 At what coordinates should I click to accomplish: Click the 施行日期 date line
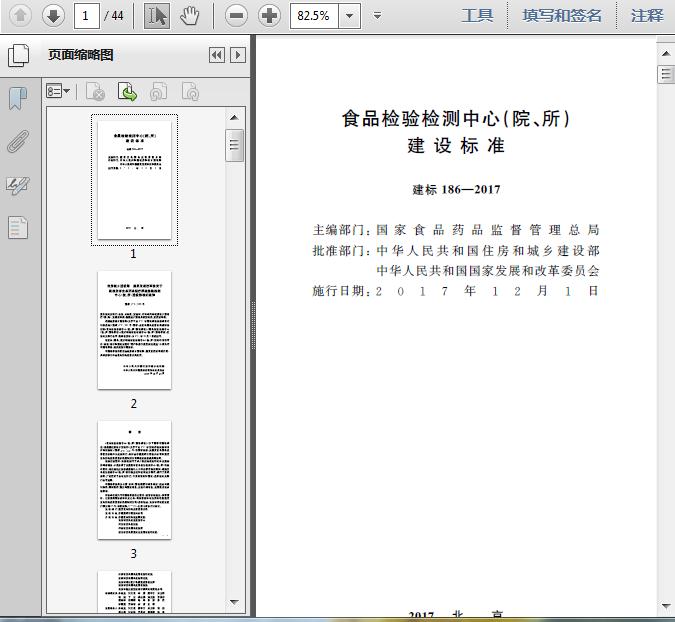click(x=456, y=291)
